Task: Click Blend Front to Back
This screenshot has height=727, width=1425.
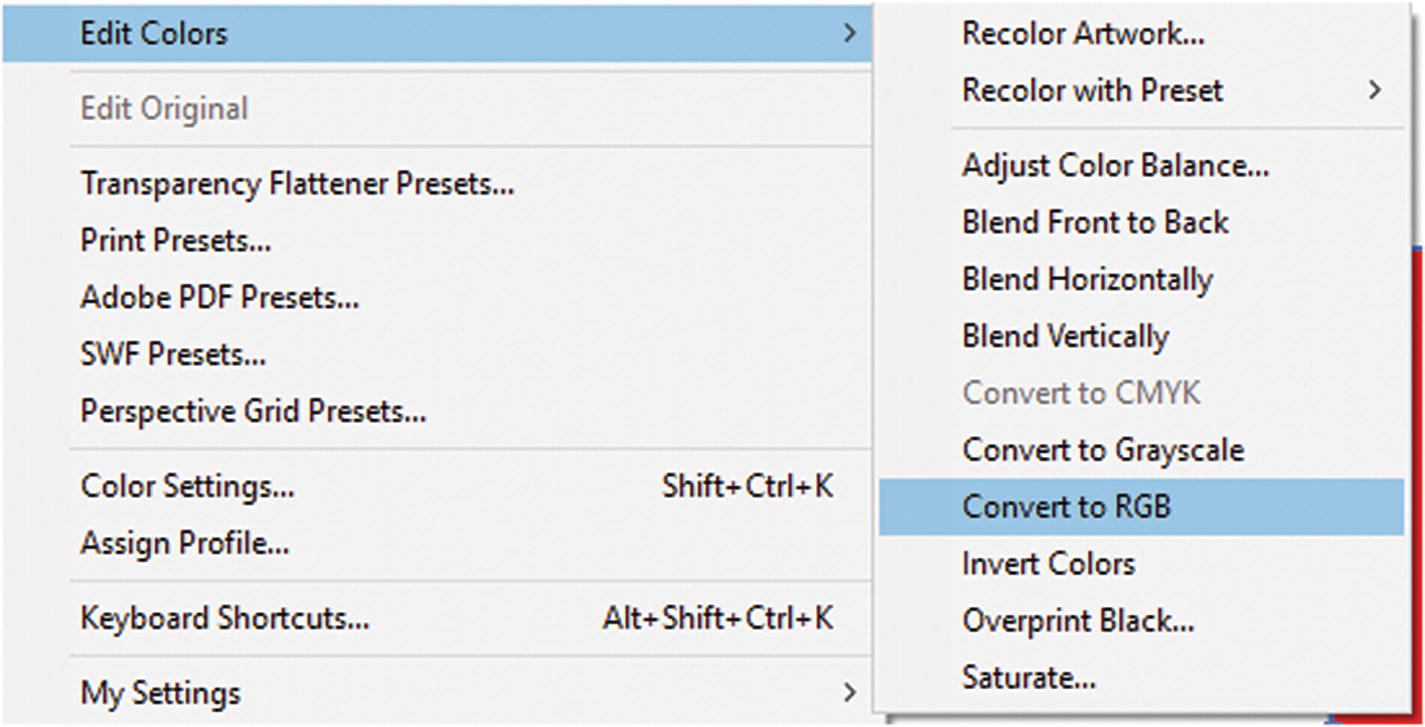Action: 1095,222
